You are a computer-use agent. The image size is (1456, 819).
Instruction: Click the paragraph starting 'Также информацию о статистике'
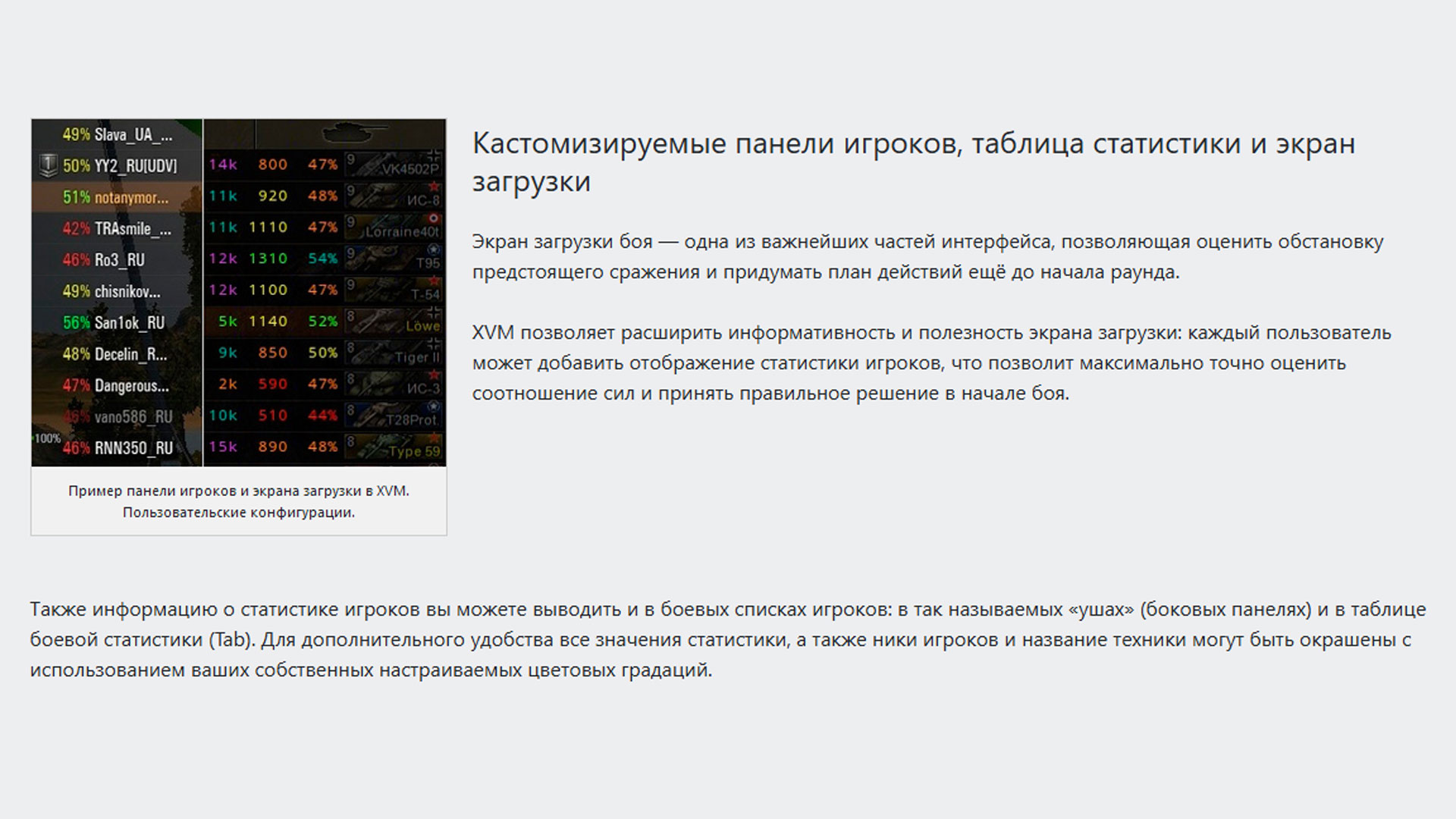[x=728, y=639]
